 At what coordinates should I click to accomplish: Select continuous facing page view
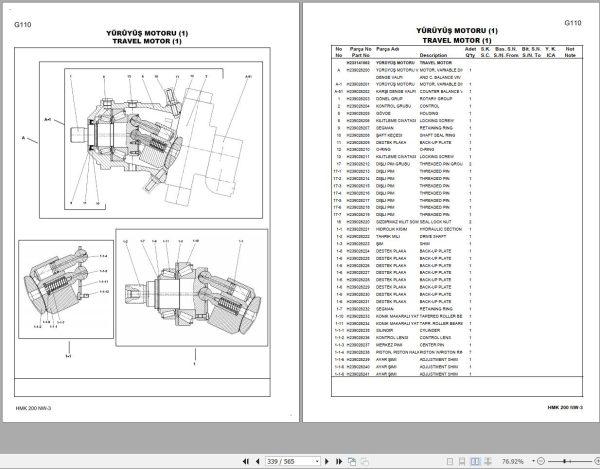pos(488,461)
